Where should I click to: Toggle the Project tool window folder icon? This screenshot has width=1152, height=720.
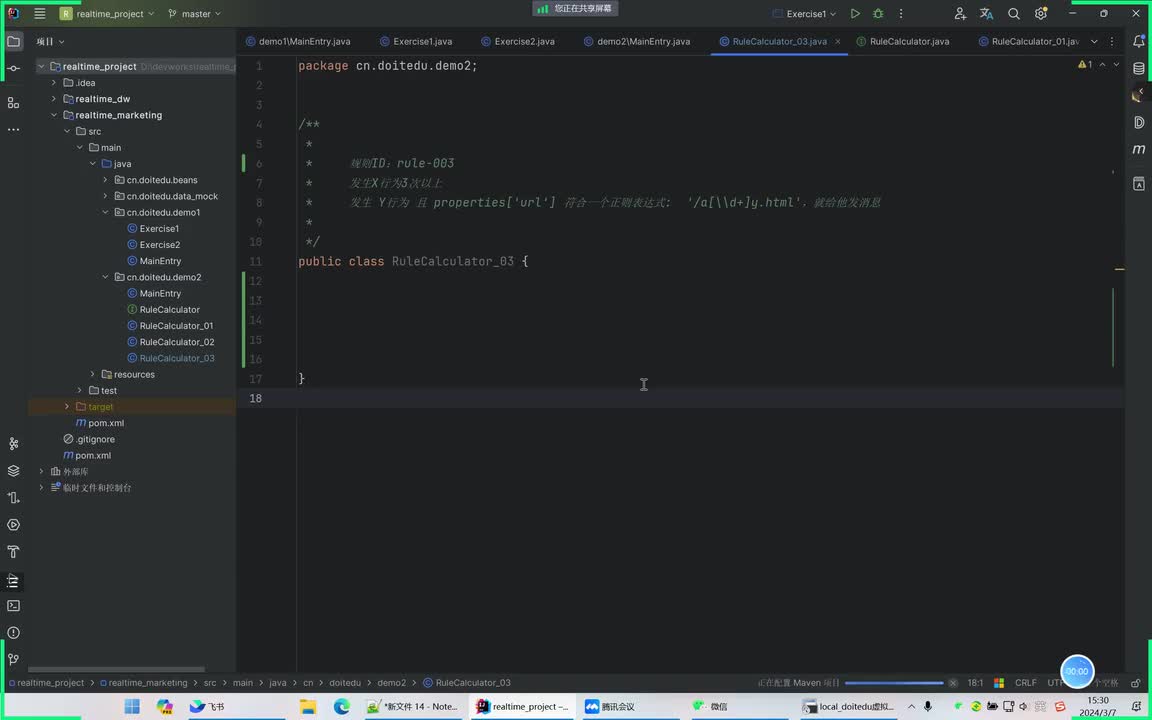pos(14,42)
